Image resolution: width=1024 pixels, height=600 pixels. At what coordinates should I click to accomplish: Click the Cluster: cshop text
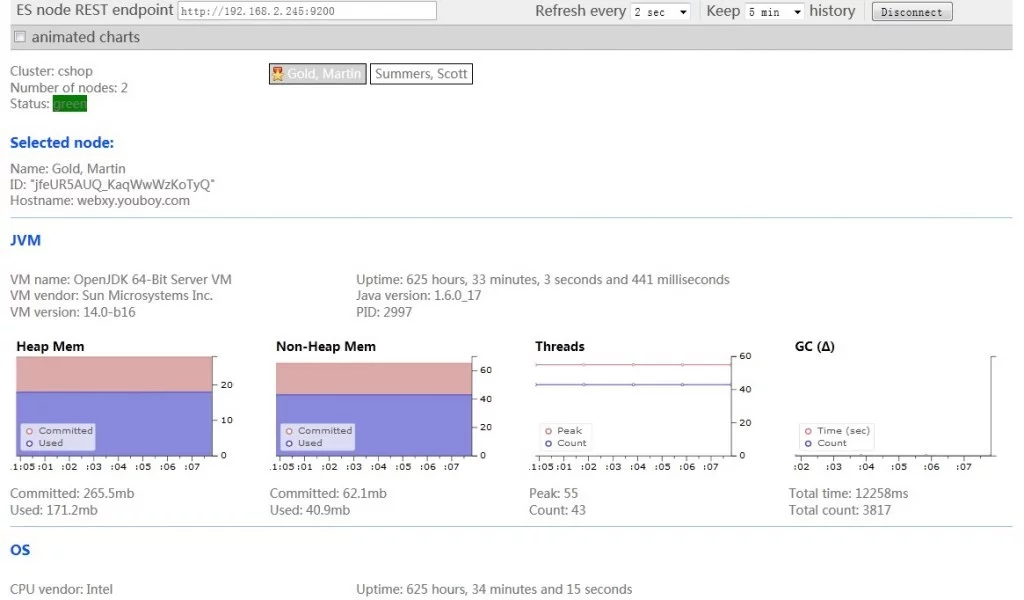pyautogui.click(x=51, y=71)
